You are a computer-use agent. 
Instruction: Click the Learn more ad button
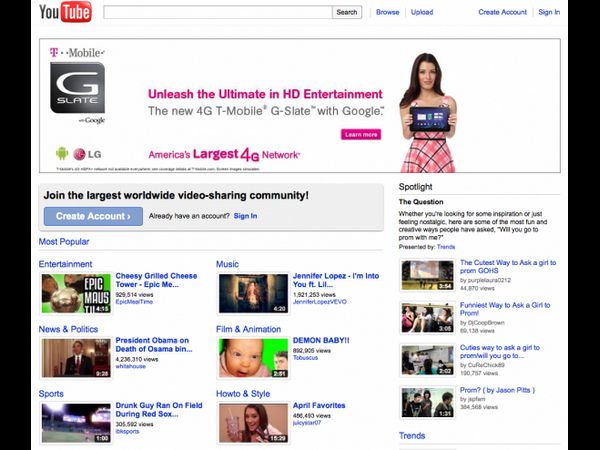(x=361, y=134)
